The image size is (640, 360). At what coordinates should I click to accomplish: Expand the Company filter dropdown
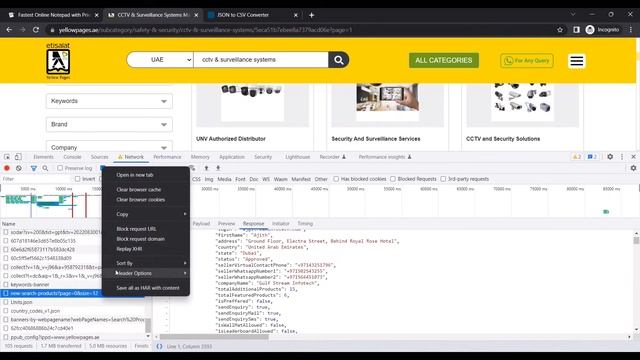pyautogui.click(x=109, y=146)
